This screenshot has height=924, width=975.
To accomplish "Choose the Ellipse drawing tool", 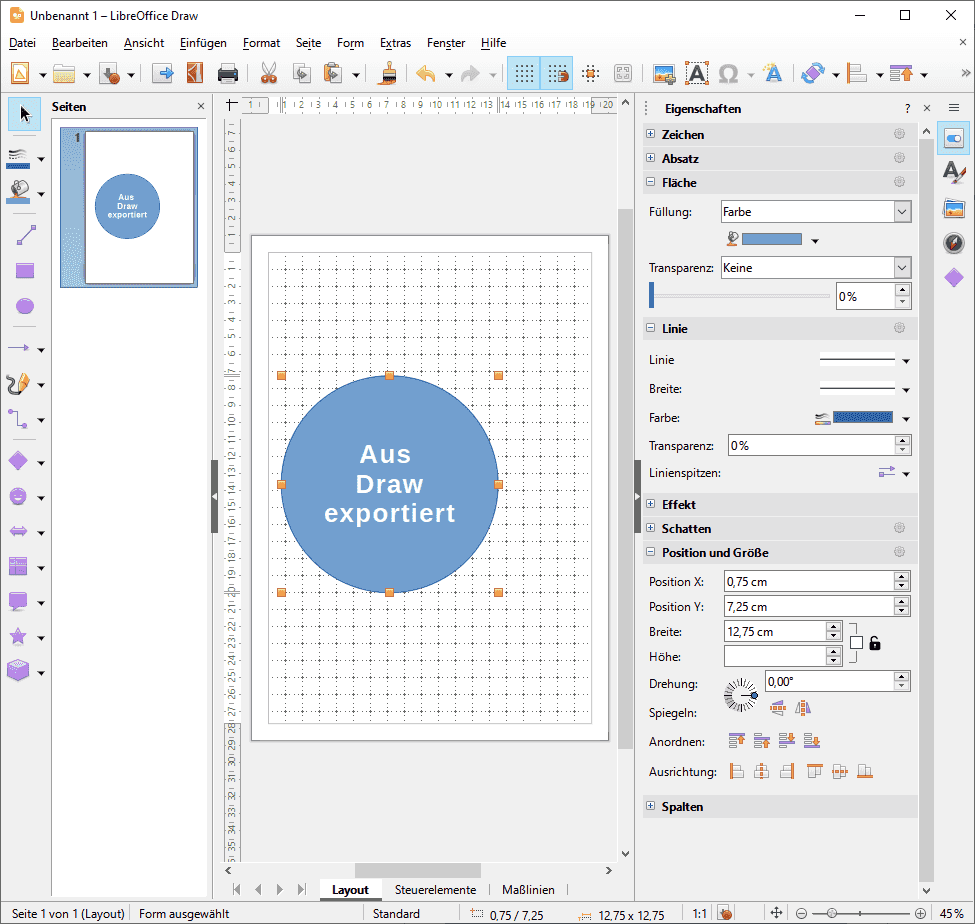I will click(x=25, y=306).
